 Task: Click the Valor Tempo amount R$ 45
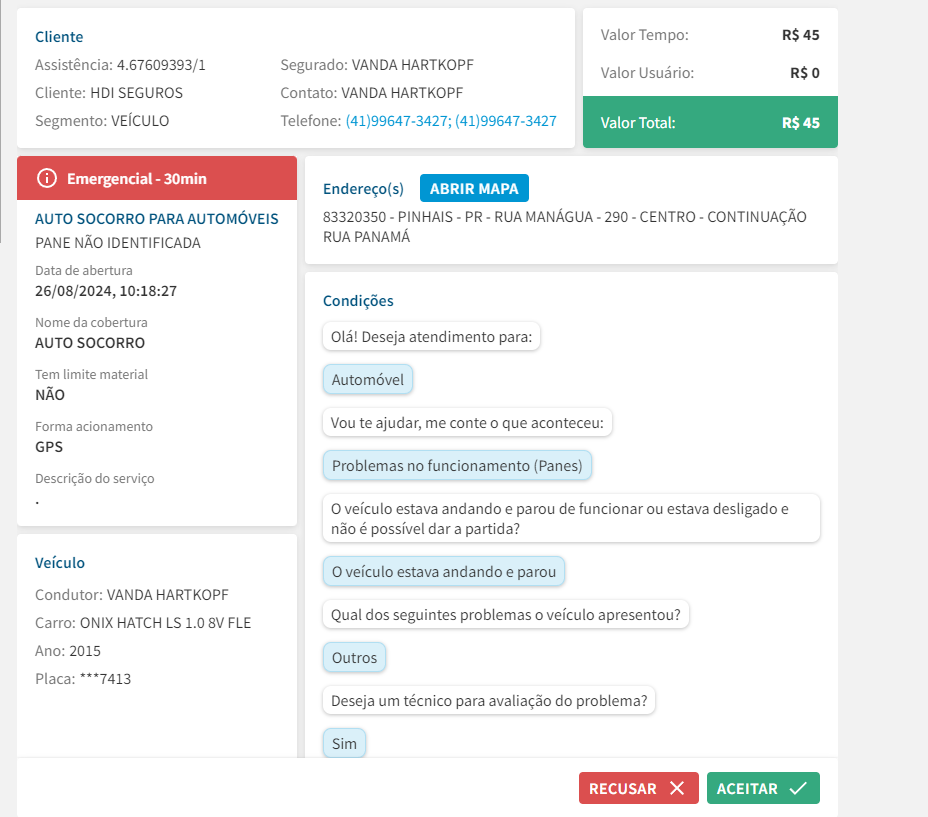pos(800,35)
